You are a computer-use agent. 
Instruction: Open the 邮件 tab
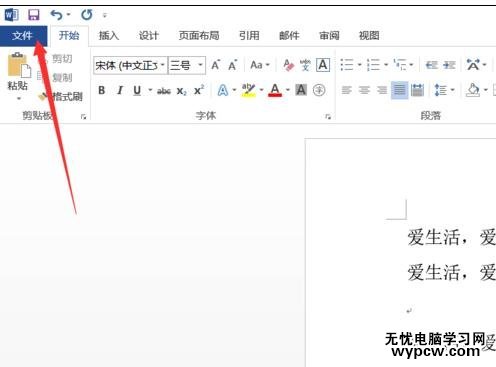[289, 35]
